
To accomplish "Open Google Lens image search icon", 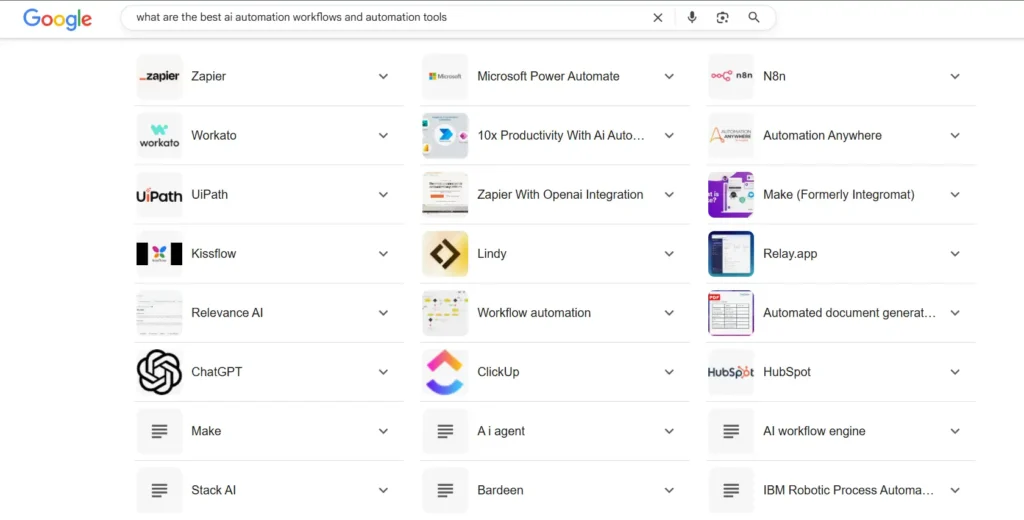I will click(723, 17).
